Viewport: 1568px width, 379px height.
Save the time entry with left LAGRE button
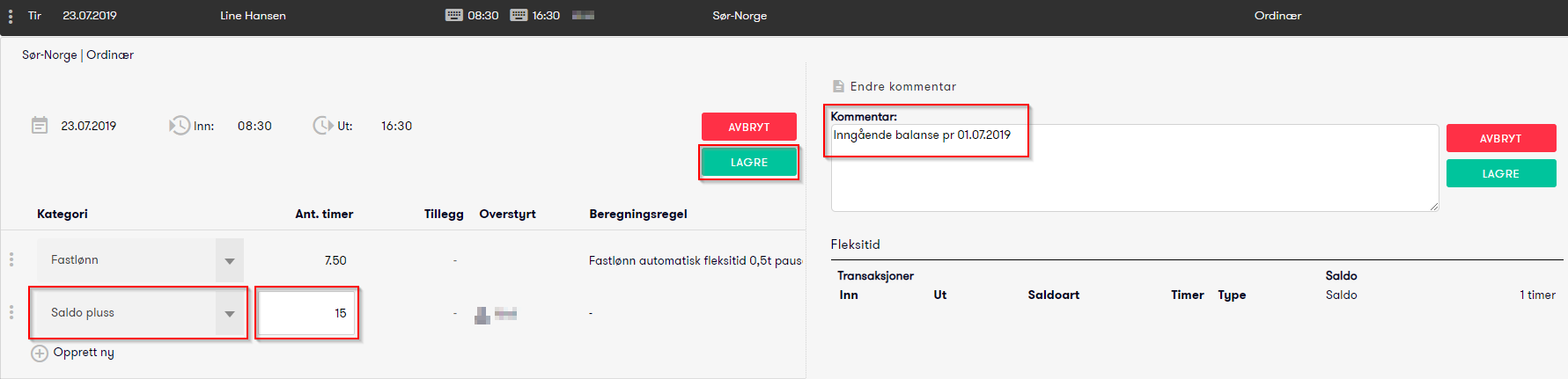tap(748, 163)
